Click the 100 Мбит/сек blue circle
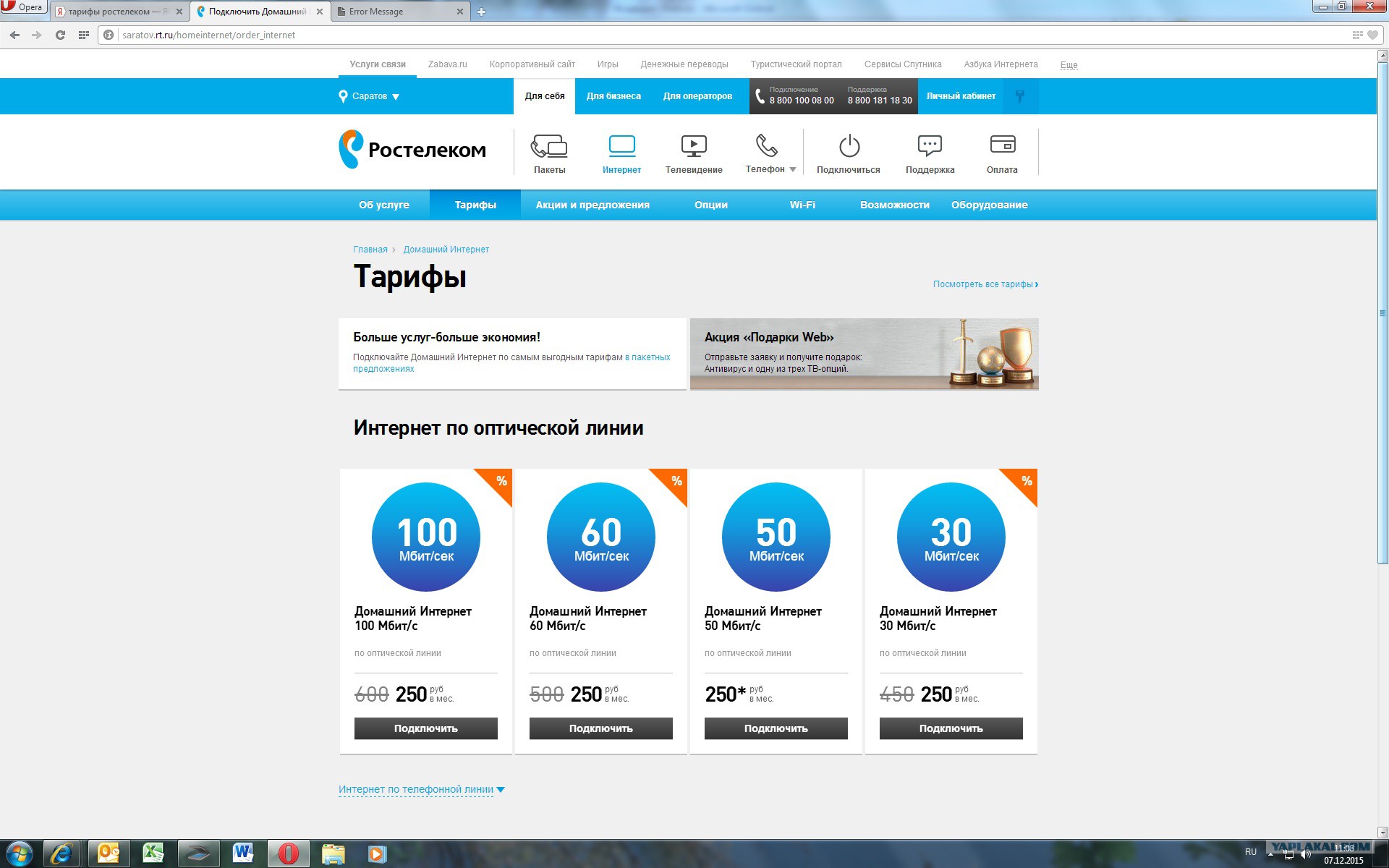 pos(426,537)
